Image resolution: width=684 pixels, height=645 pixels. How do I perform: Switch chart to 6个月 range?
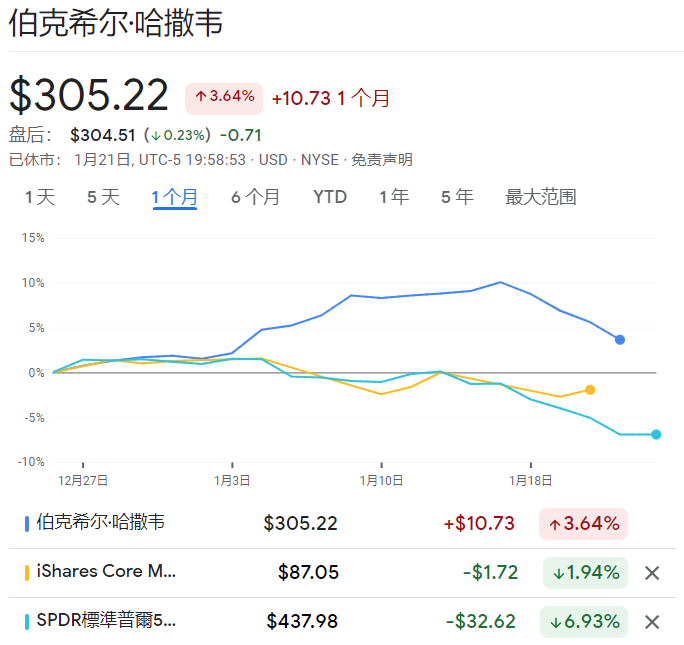pos(255,197)
